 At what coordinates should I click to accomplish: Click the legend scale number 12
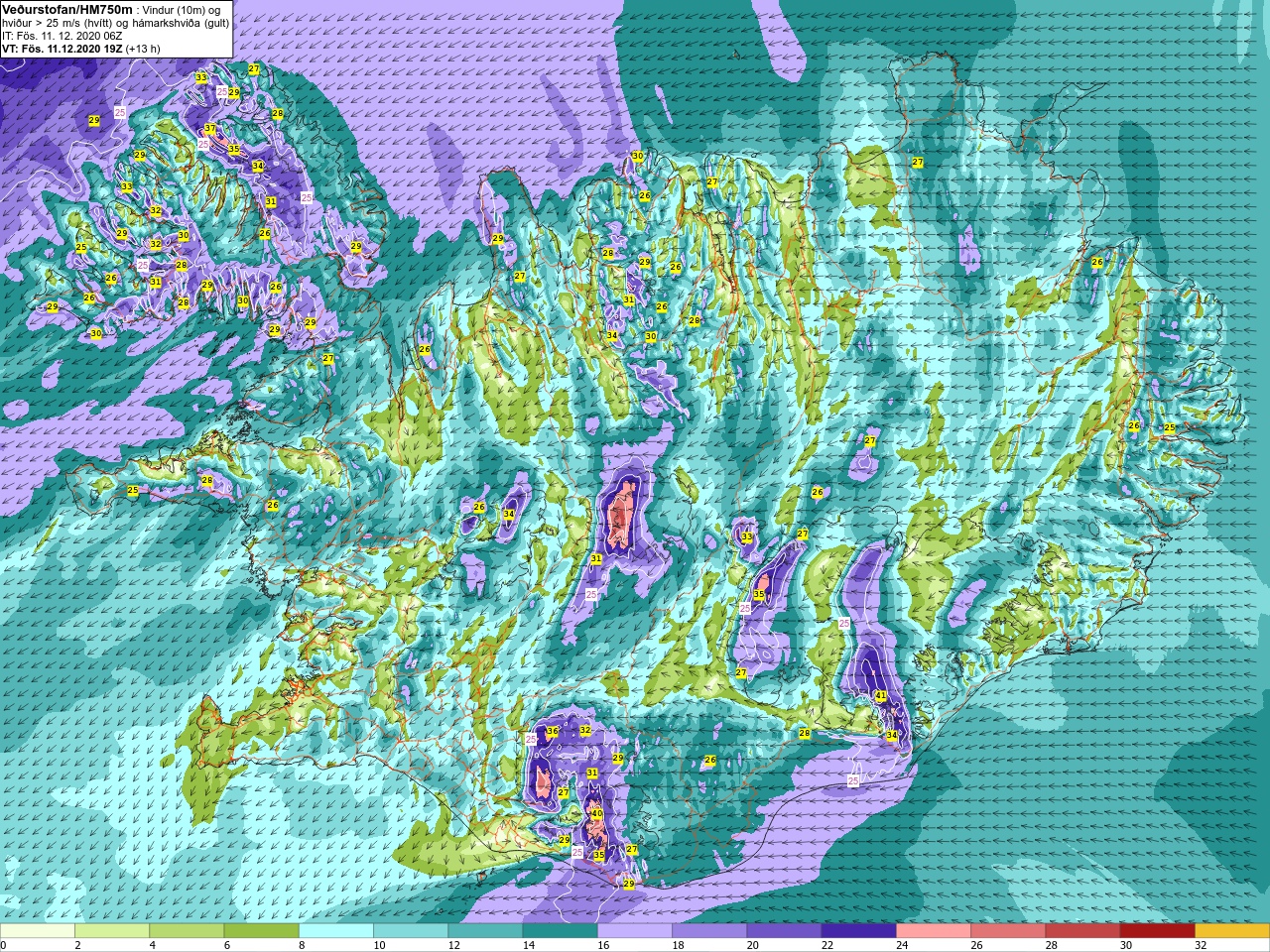click(x=453, y=946)
